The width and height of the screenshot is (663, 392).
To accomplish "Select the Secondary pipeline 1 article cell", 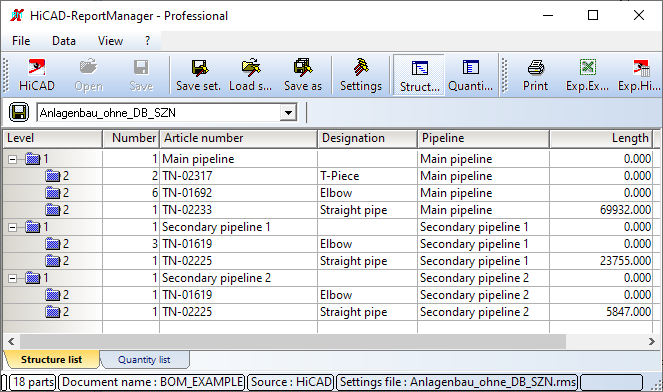I will (x=238, y=227).
